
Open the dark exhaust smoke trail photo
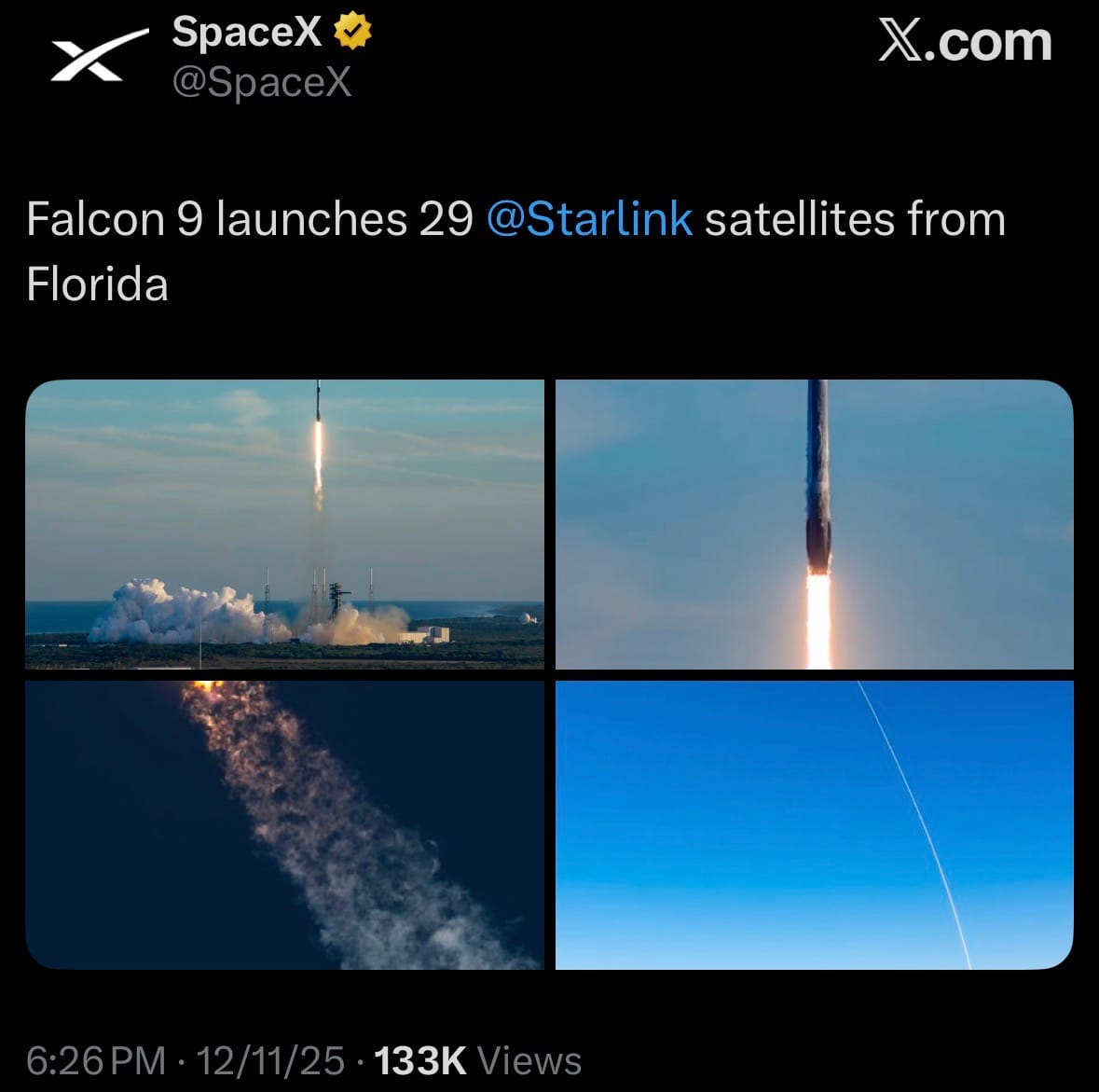tap(284, 824)
